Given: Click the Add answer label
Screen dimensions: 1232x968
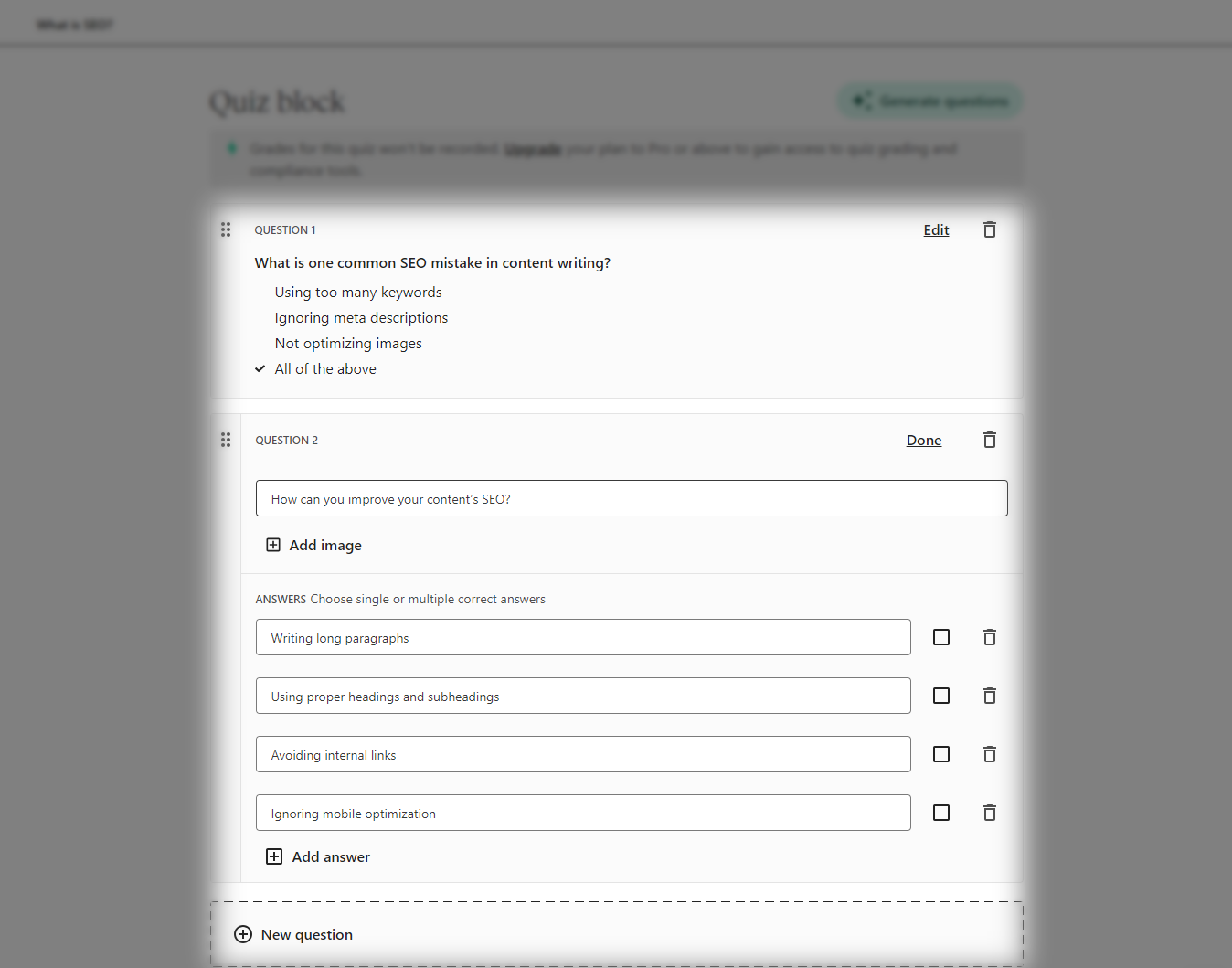Looking at the screenshot, I should pyautogui.click(x=331, y=857).
